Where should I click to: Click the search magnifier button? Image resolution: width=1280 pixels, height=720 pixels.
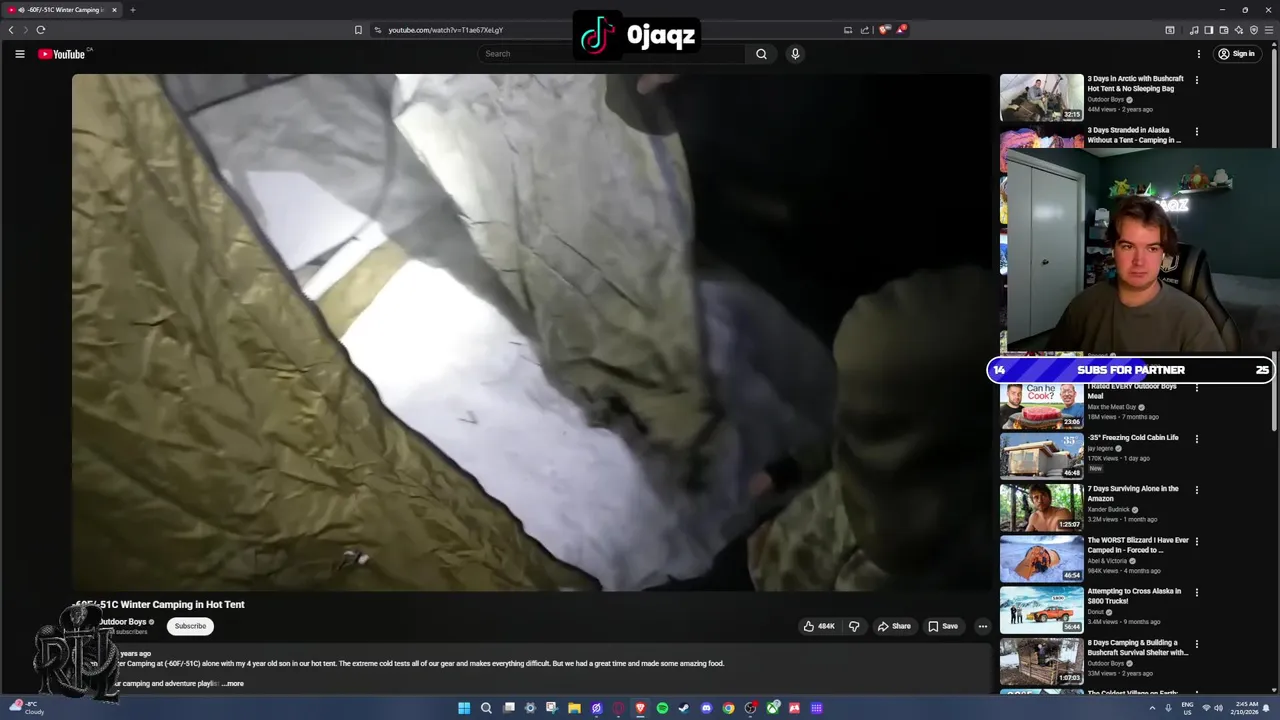click(761, 54)
